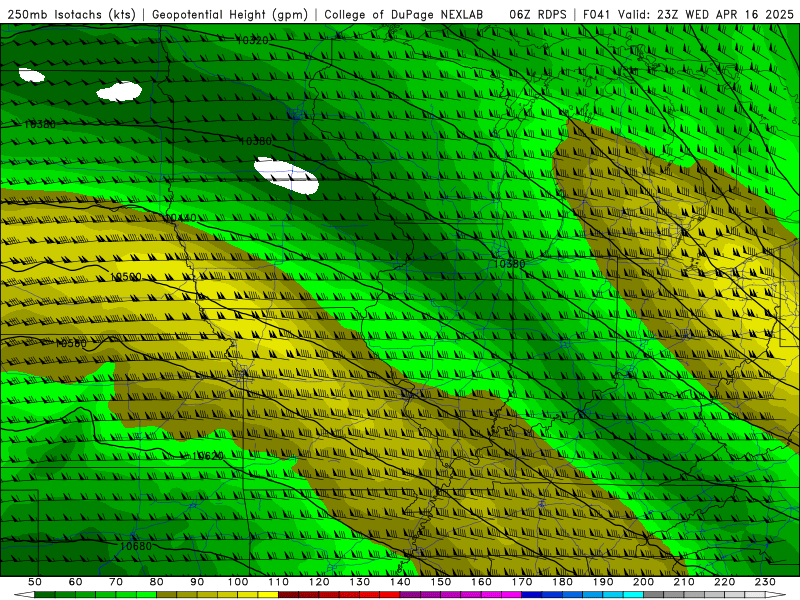
Task: Click the 10320 height contour label
Action: 252,40
